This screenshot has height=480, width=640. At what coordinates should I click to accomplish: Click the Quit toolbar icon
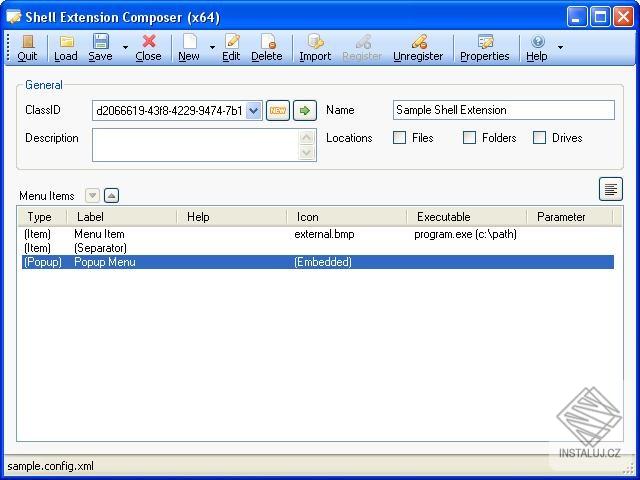(x=27, y=48)
